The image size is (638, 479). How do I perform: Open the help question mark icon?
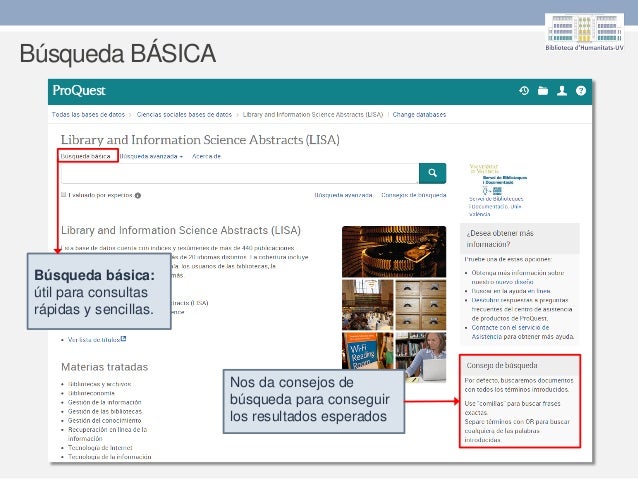pyautogui.click(x=581, y=90)
